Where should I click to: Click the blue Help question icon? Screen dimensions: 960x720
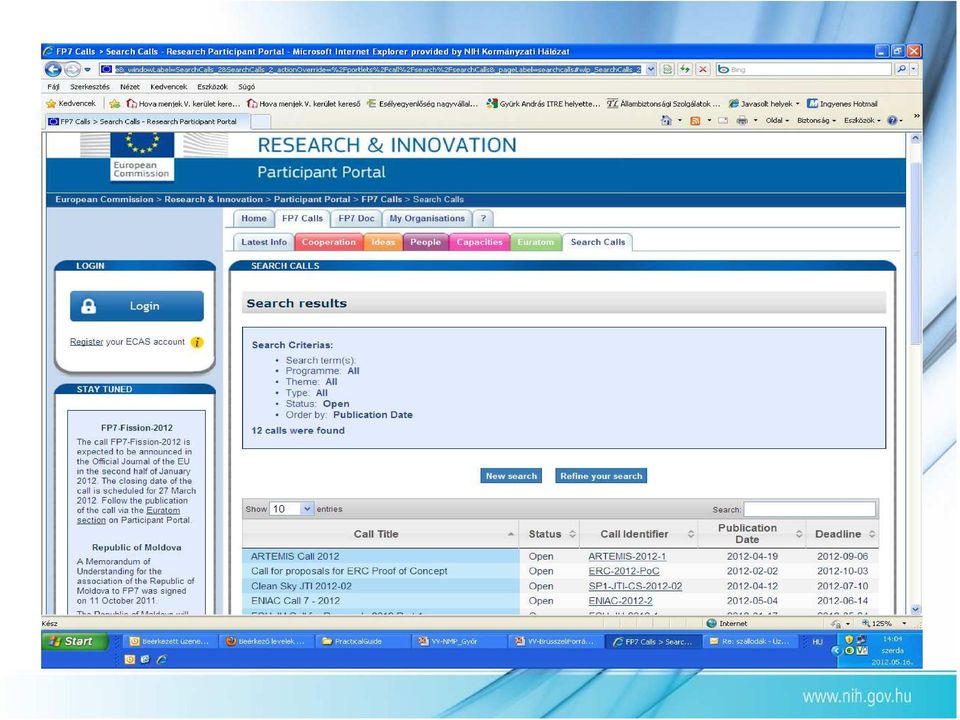893,121
